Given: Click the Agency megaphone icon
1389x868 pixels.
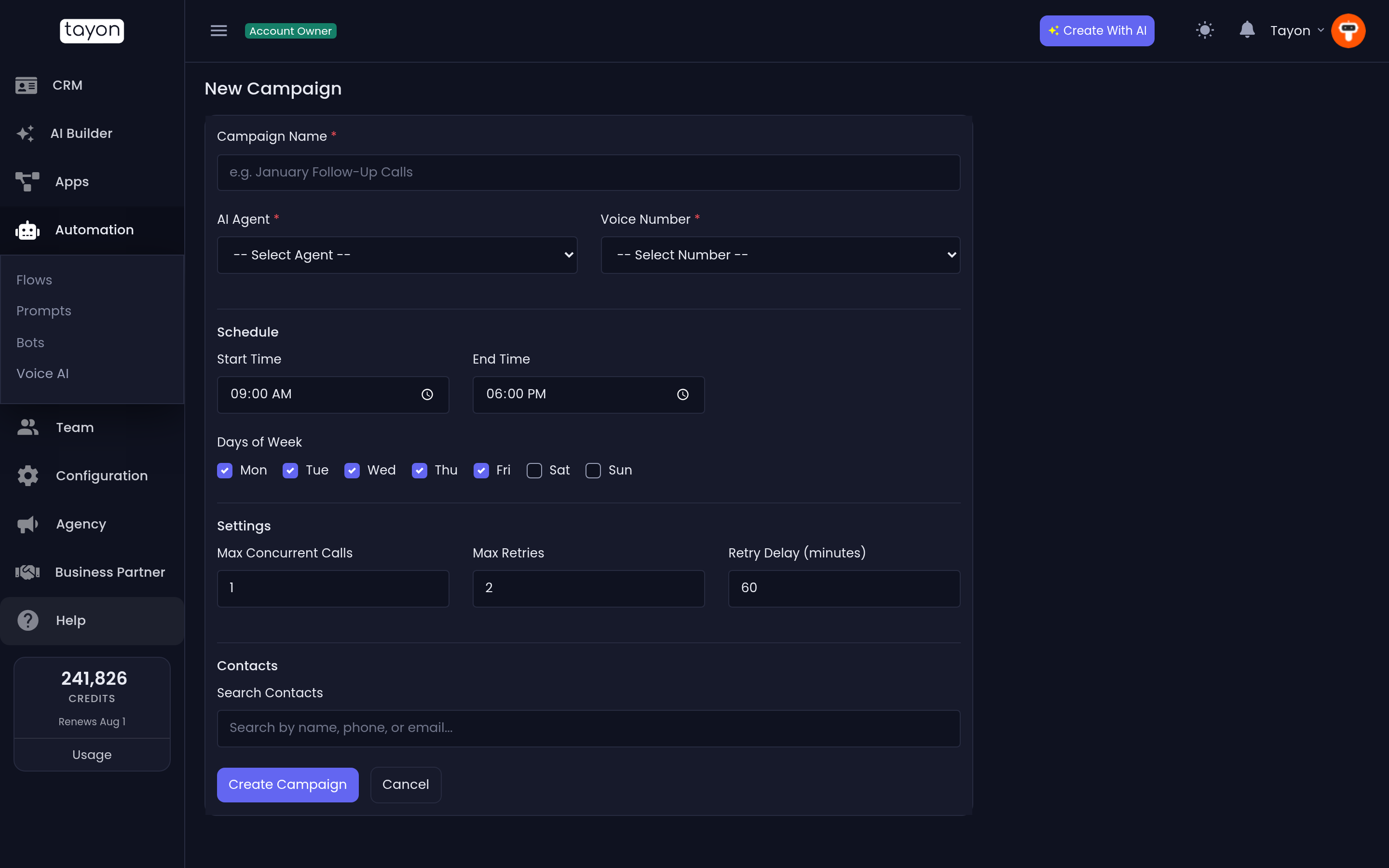Looking at the screenshot, I should coord(27,524).
